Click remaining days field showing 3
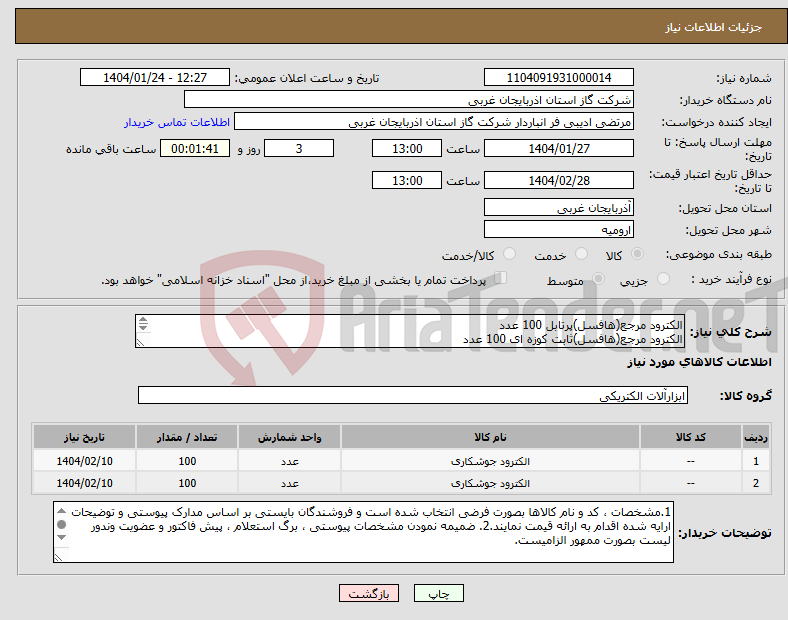The width and height of the screenshot is (788, 620). pos(299,148)
